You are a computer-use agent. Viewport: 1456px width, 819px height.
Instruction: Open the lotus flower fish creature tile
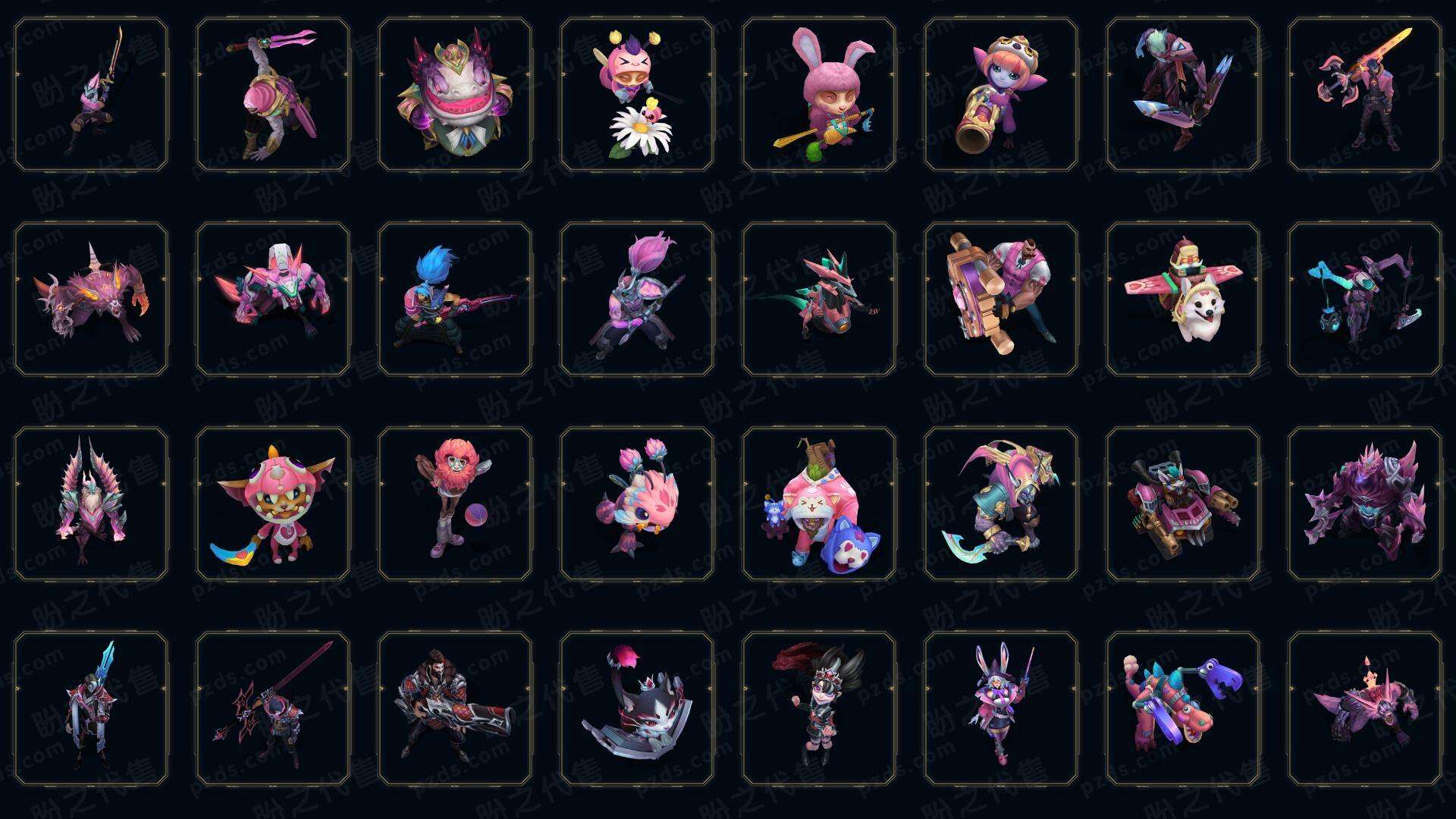click(637, 504)
